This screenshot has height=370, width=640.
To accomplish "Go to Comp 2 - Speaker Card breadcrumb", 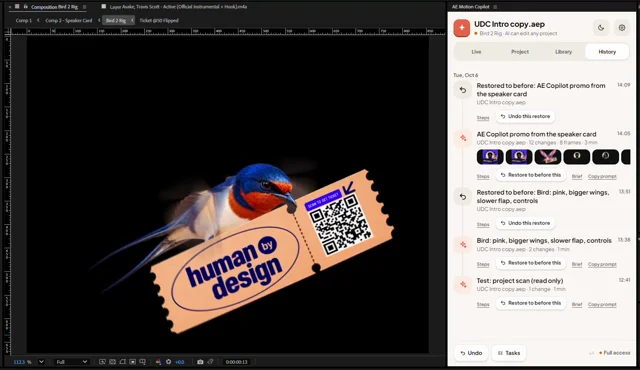I will [x=69, y=20].
